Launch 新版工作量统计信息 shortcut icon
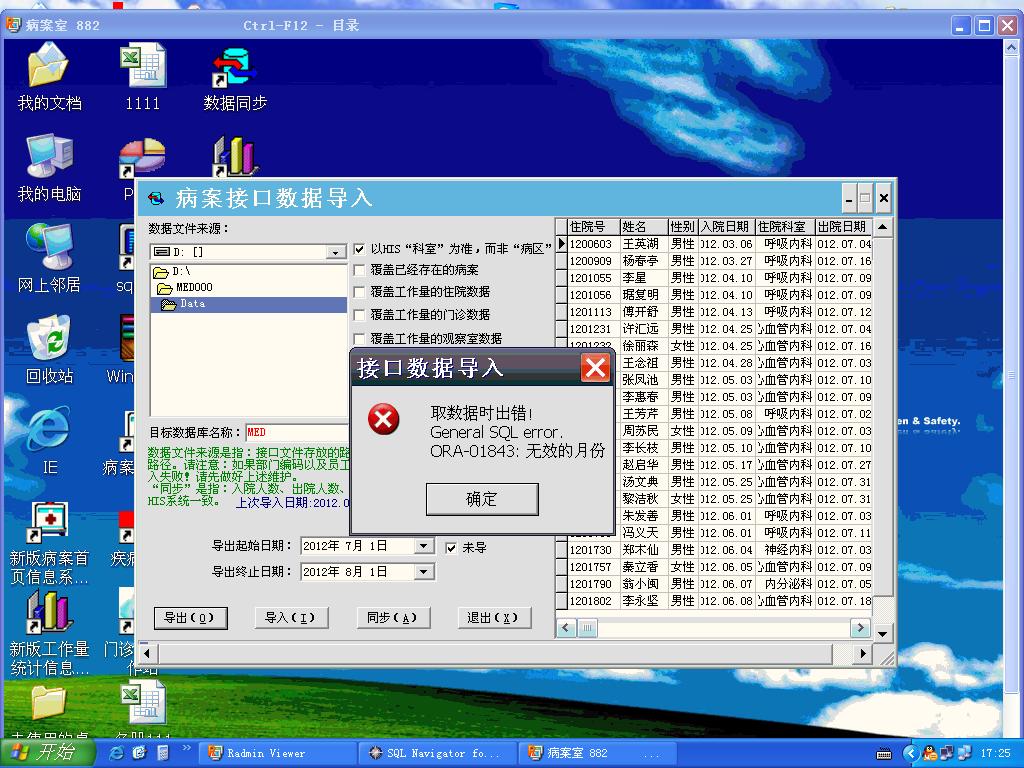Screen dimensions: 1024x768 (x=49, y=633)
